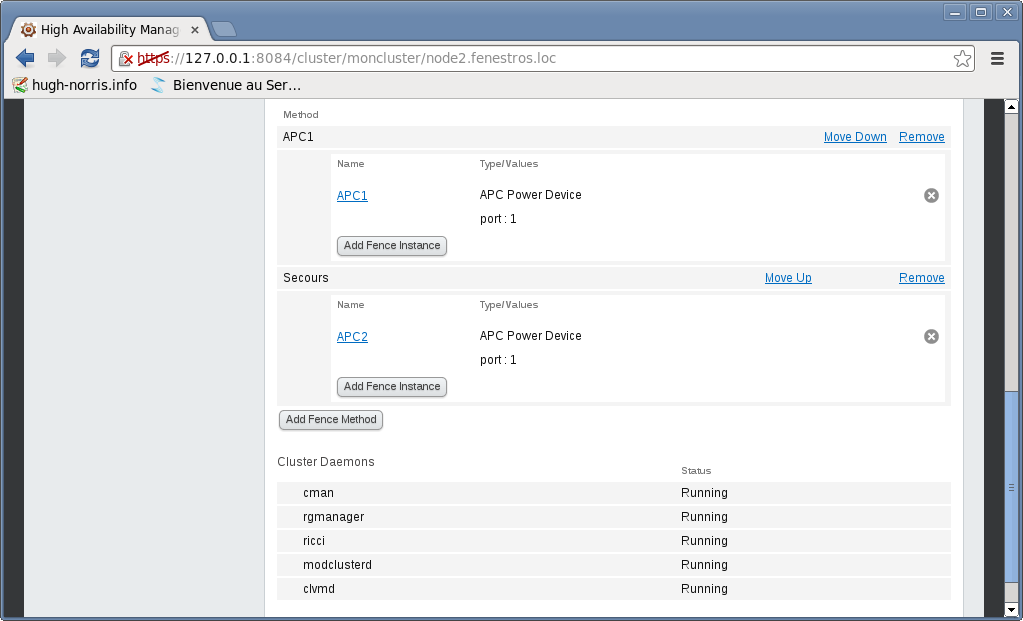Screen dimensions: 1023x621
Task: Open the browser hamburger menu
Action: pos(997,59)
